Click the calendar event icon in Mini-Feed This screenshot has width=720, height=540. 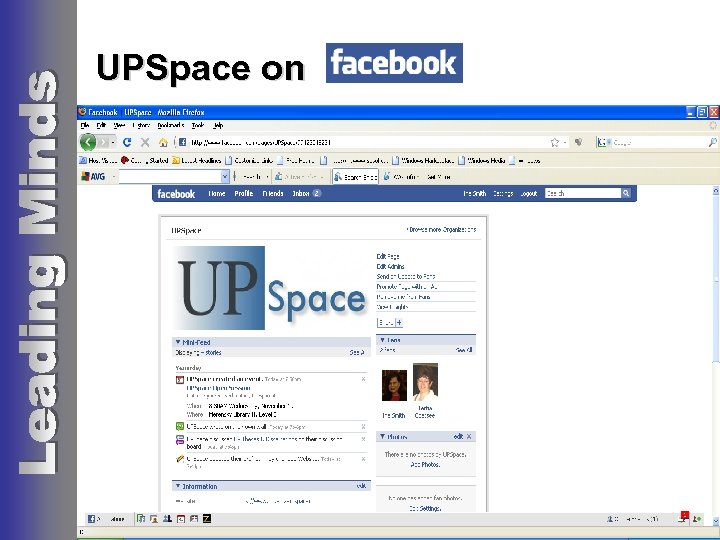point(180,380)
